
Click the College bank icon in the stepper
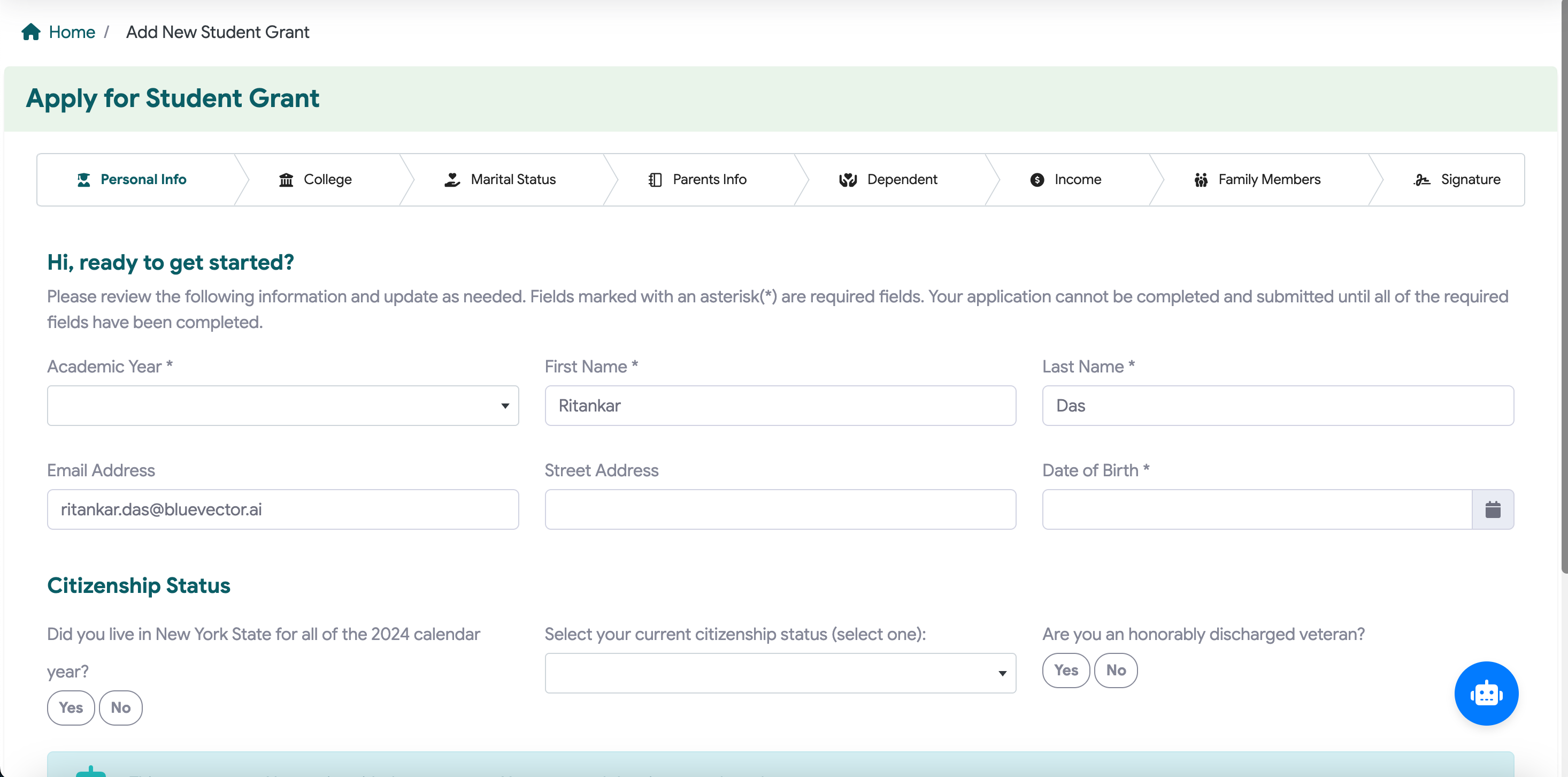point(286,180)
